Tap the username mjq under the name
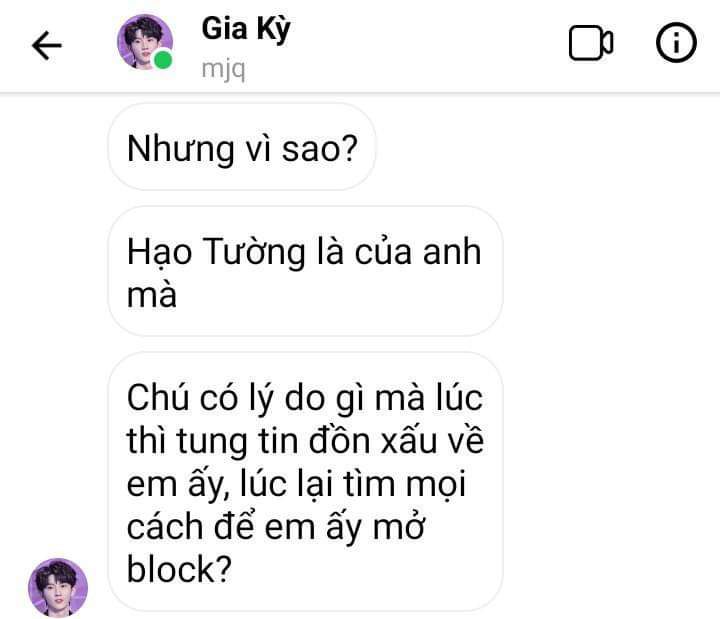720x619 pixels. coord(223,69)
